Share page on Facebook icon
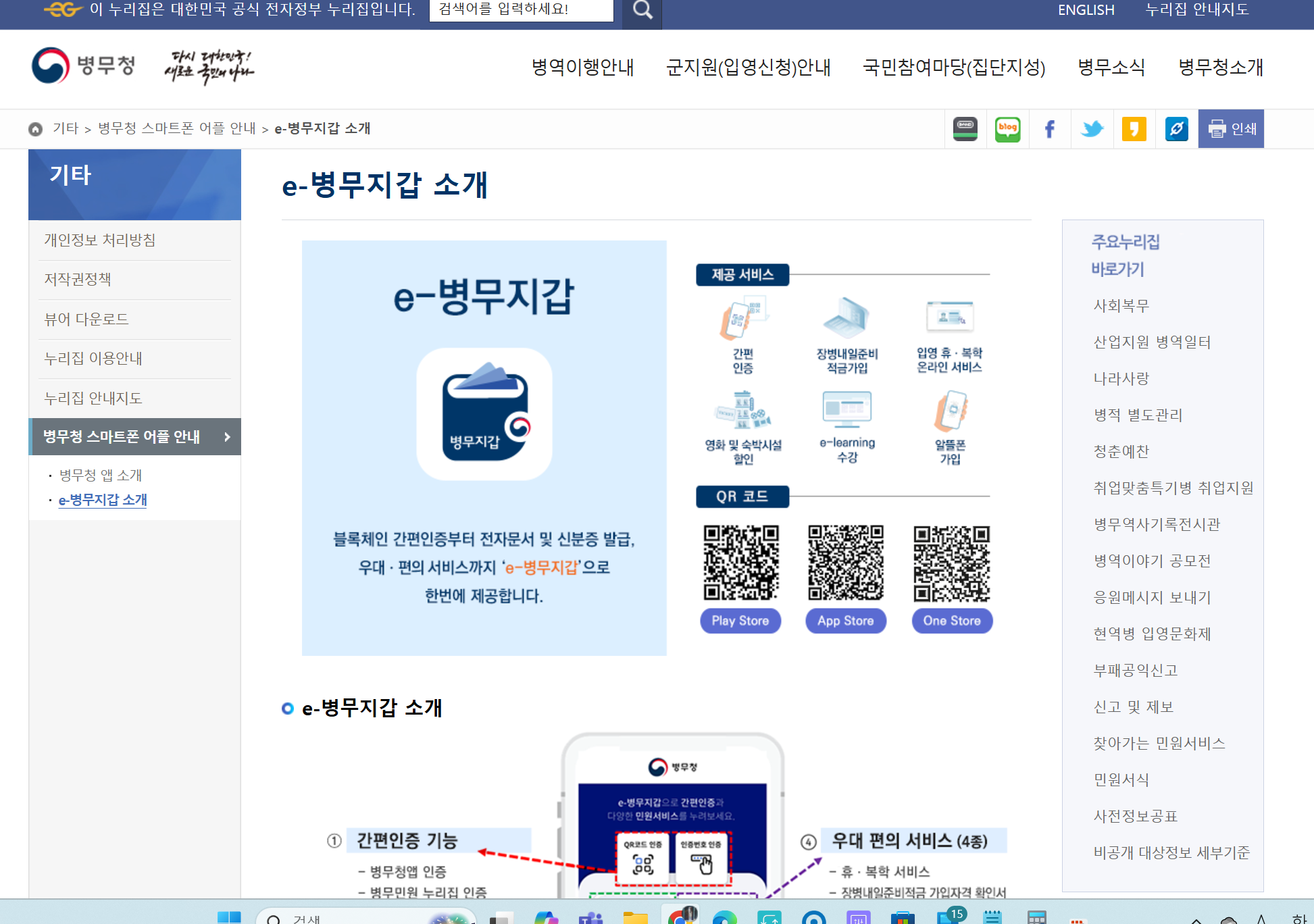 click(x=1049, y=128)
